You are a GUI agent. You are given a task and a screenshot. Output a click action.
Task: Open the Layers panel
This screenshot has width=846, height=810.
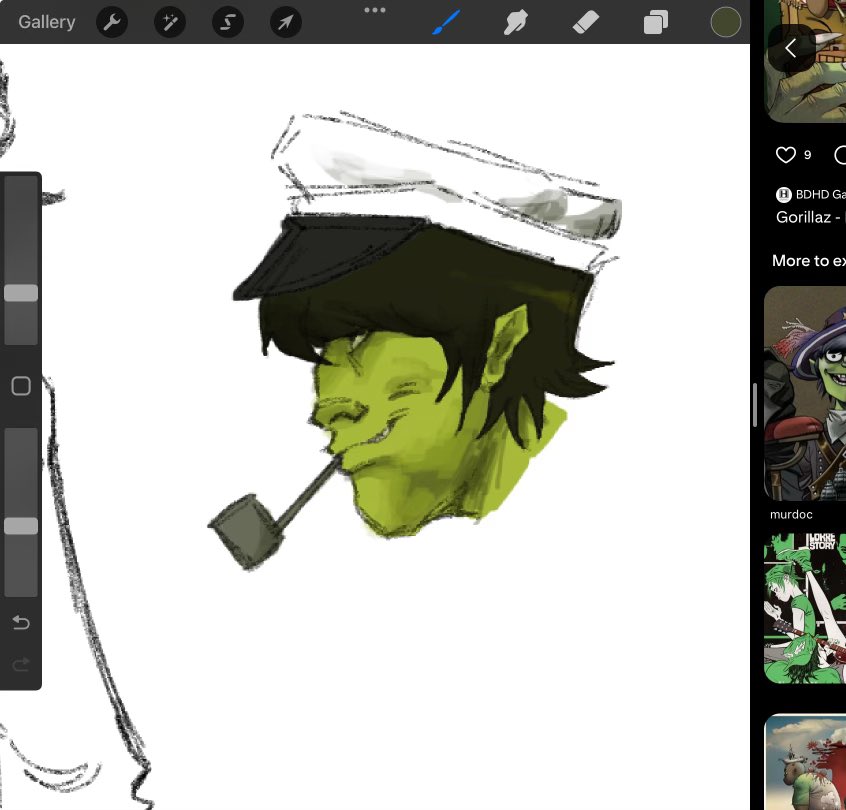pyautogui.click(x=656, y=23)
